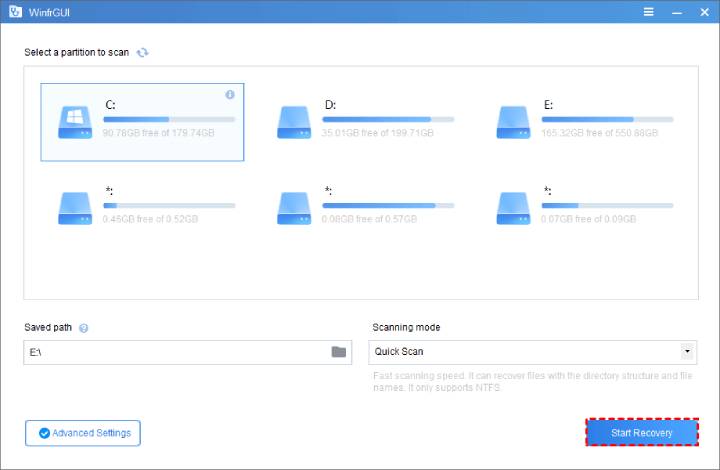The image size is (720, 470).
Task: Open the hamburger menu in title bar
Action: tap(648, 12)
